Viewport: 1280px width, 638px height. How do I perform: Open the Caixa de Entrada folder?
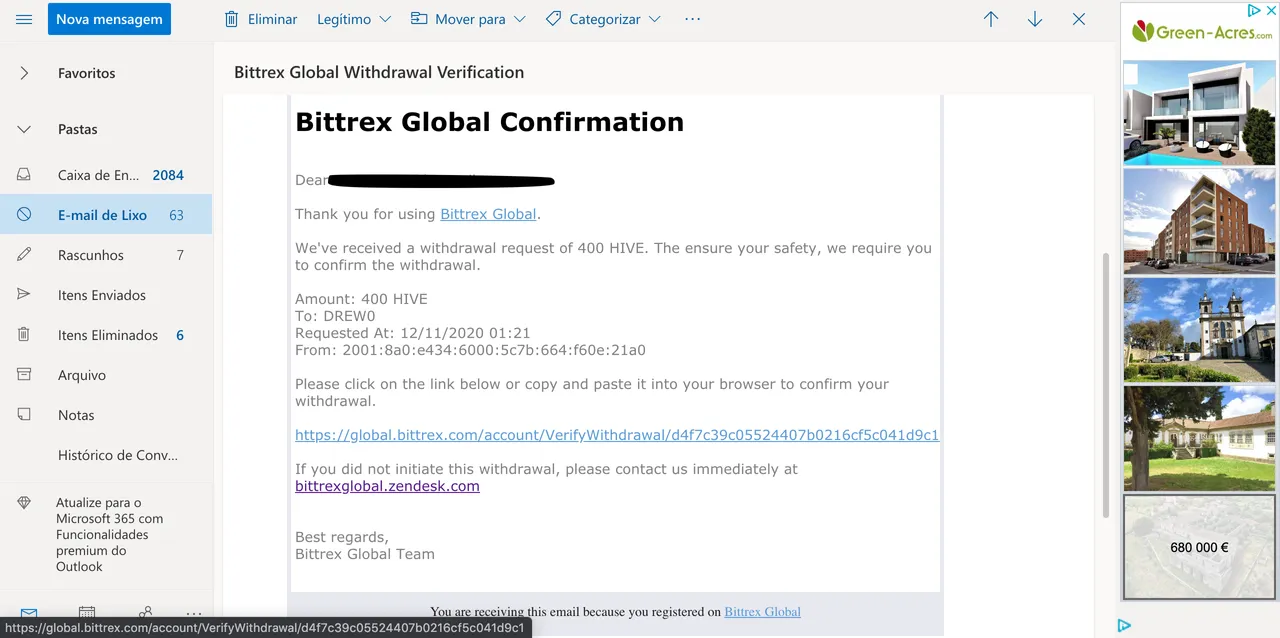pyautogui.click(x=106, y=175)
